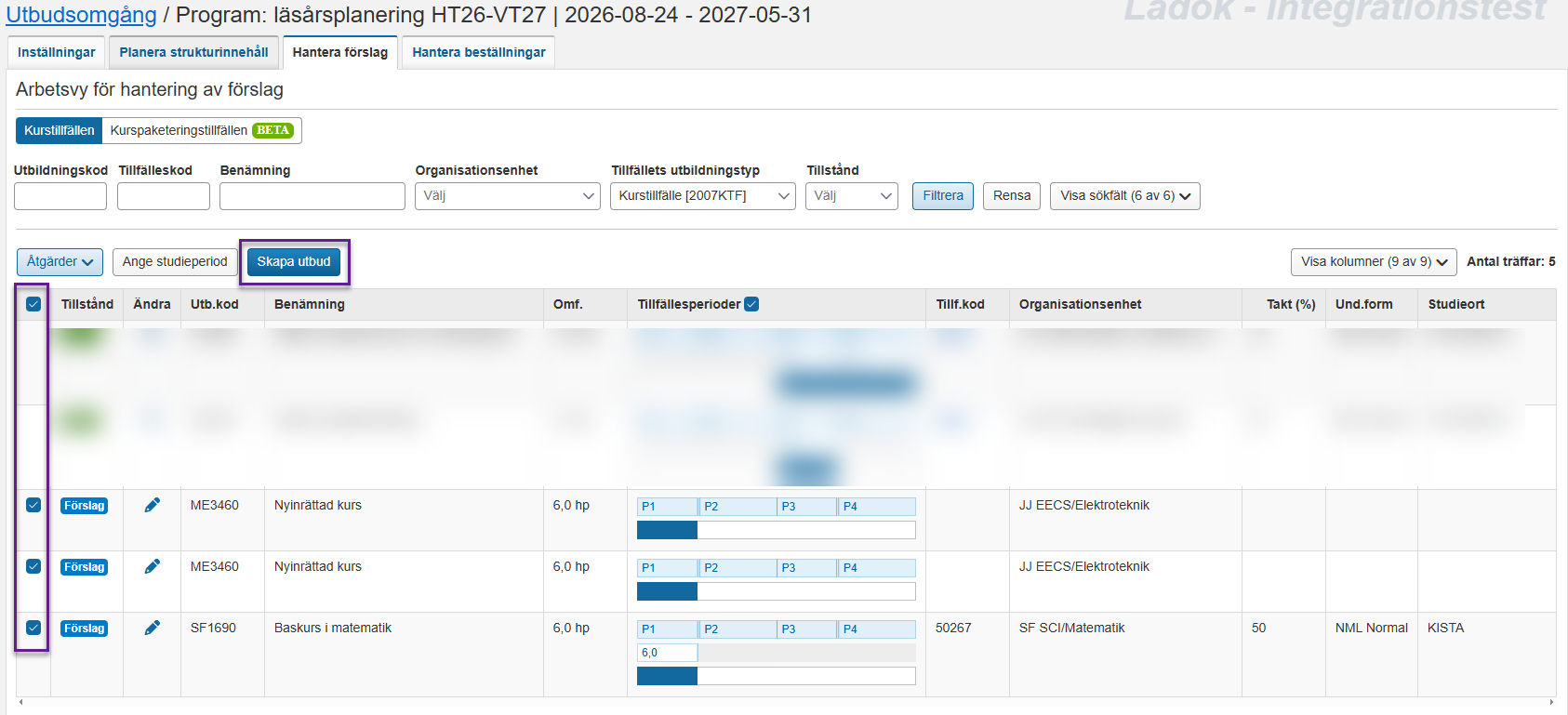
Task: Select the P2 period of first ME3460 row
Action: pos(737,507)
